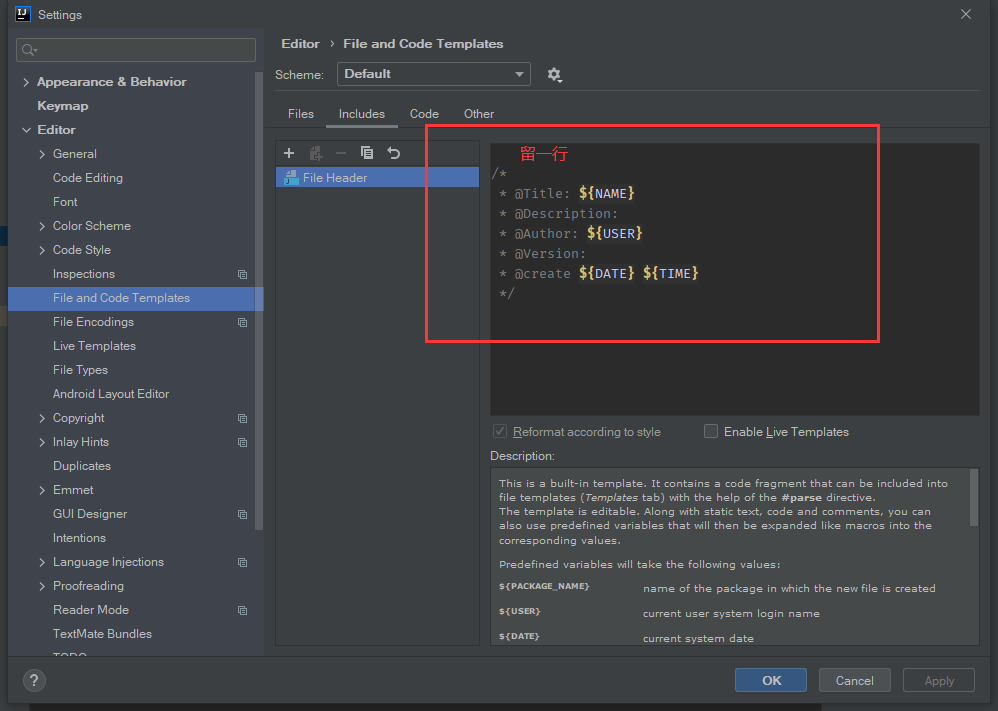Click the project-level icon beside Reader Mode

click(x=242, y=610)
